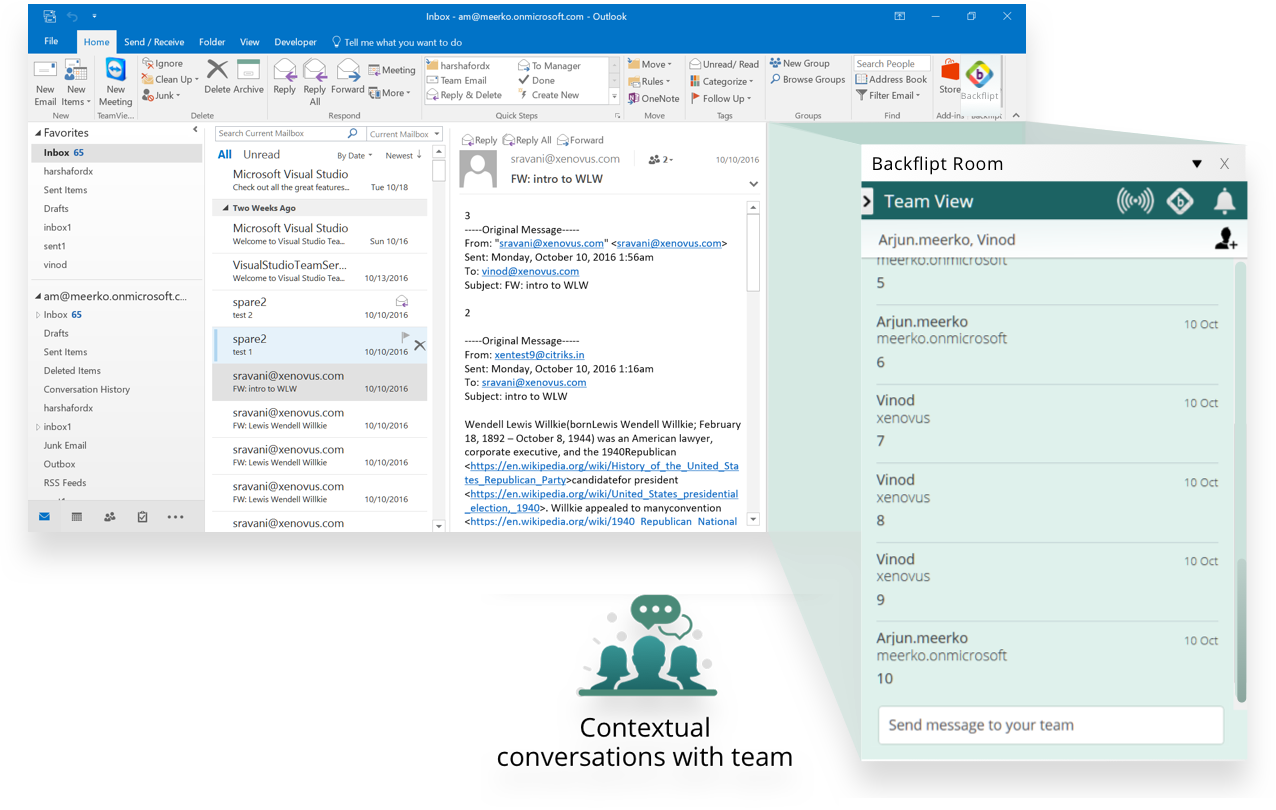Show only Unread messages

(262, 155)
